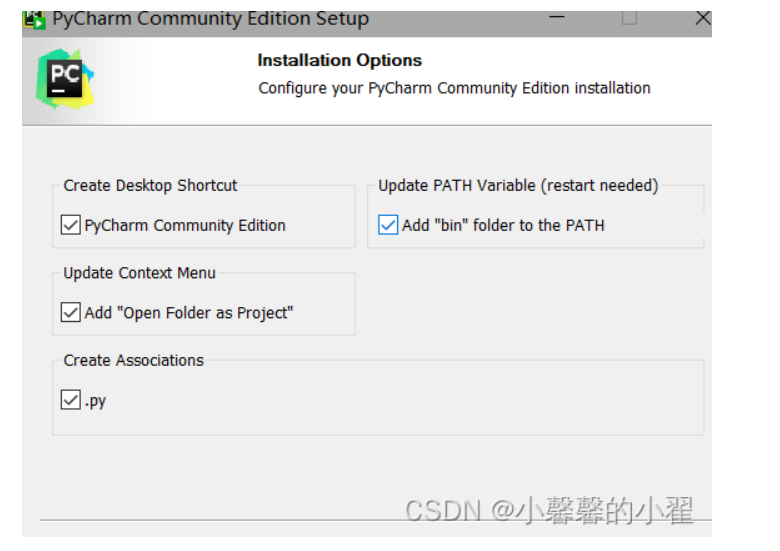Toggle the .py association checkbox square

[71, 401]
